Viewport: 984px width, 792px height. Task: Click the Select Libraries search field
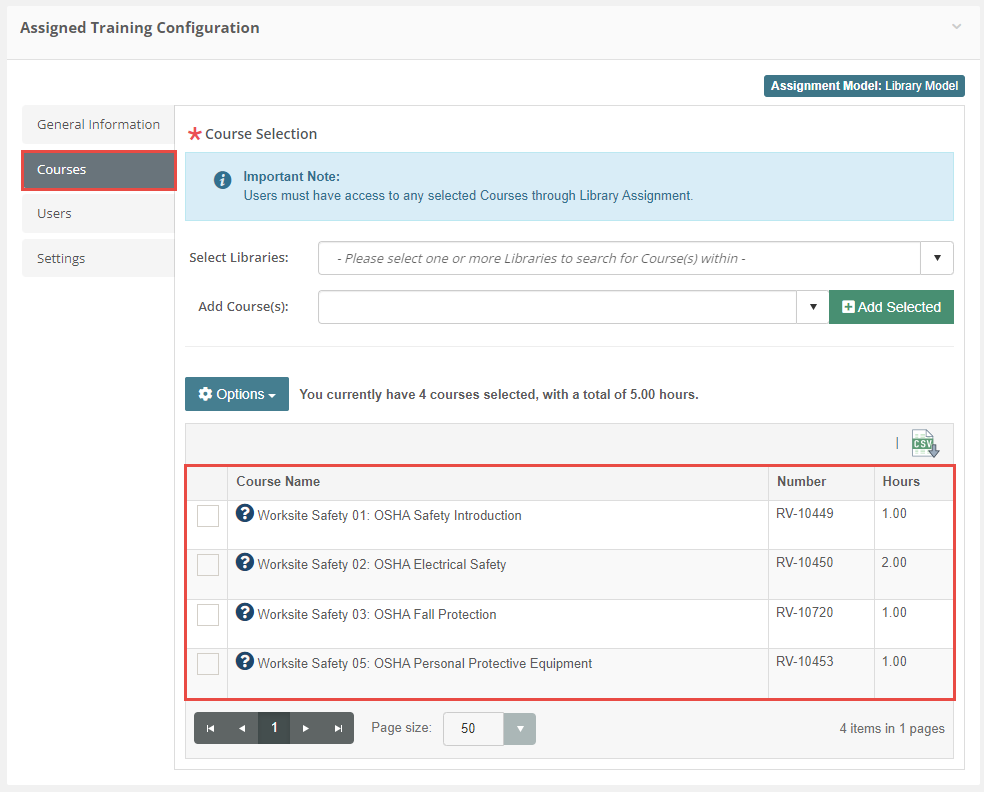[619, 258]
